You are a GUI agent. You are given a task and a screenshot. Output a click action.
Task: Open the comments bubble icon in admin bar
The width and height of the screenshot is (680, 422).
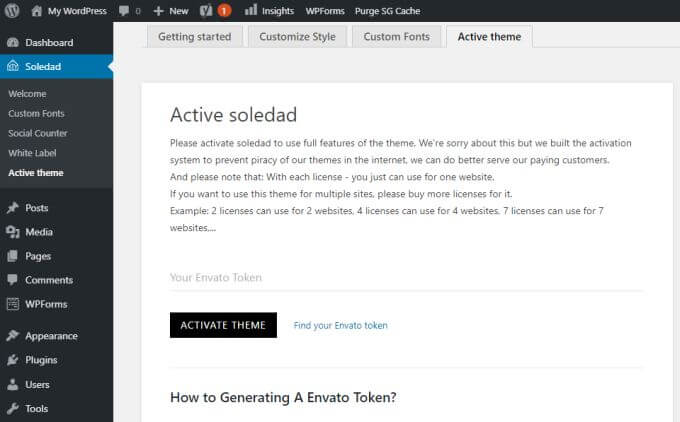click(124, 11)
